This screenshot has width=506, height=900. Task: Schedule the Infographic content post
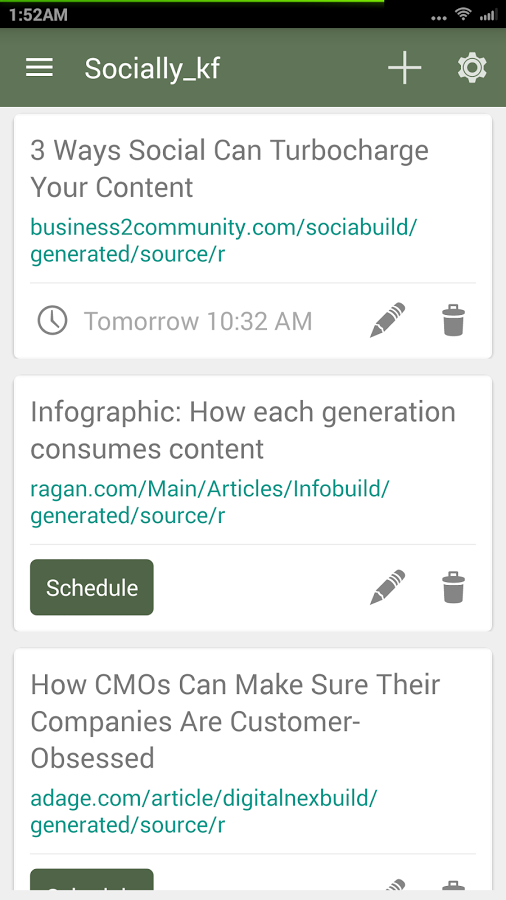[92, 587]
